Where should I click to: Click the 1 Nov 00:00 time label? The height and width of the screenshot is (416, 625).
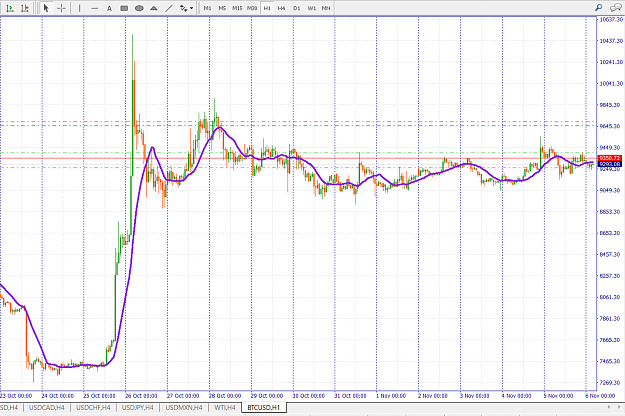click(391, 396)
